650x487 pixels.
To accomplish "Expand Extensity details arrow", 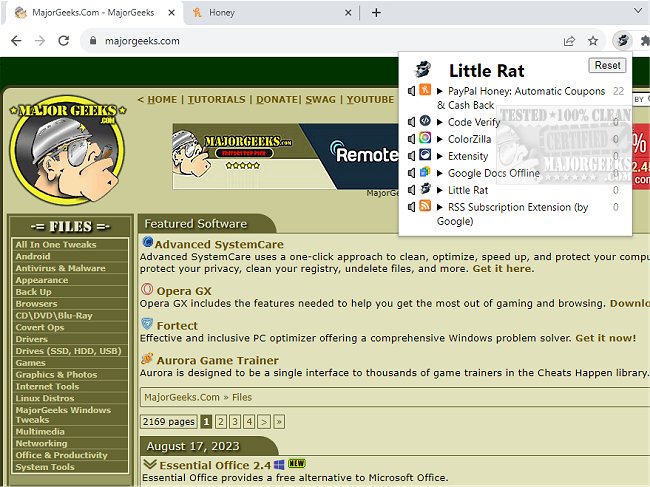I will click(440, 156).
